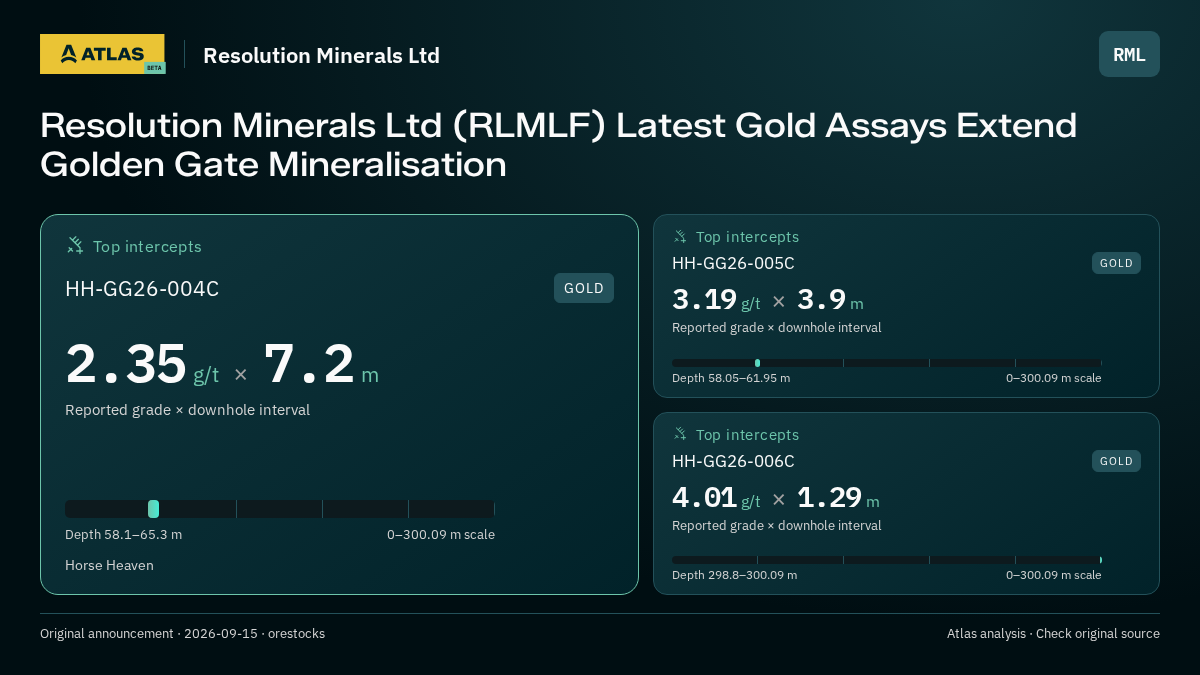Select the hole ID HH-GG26-005C
The image size is (1200, 675).
(733, 263)
